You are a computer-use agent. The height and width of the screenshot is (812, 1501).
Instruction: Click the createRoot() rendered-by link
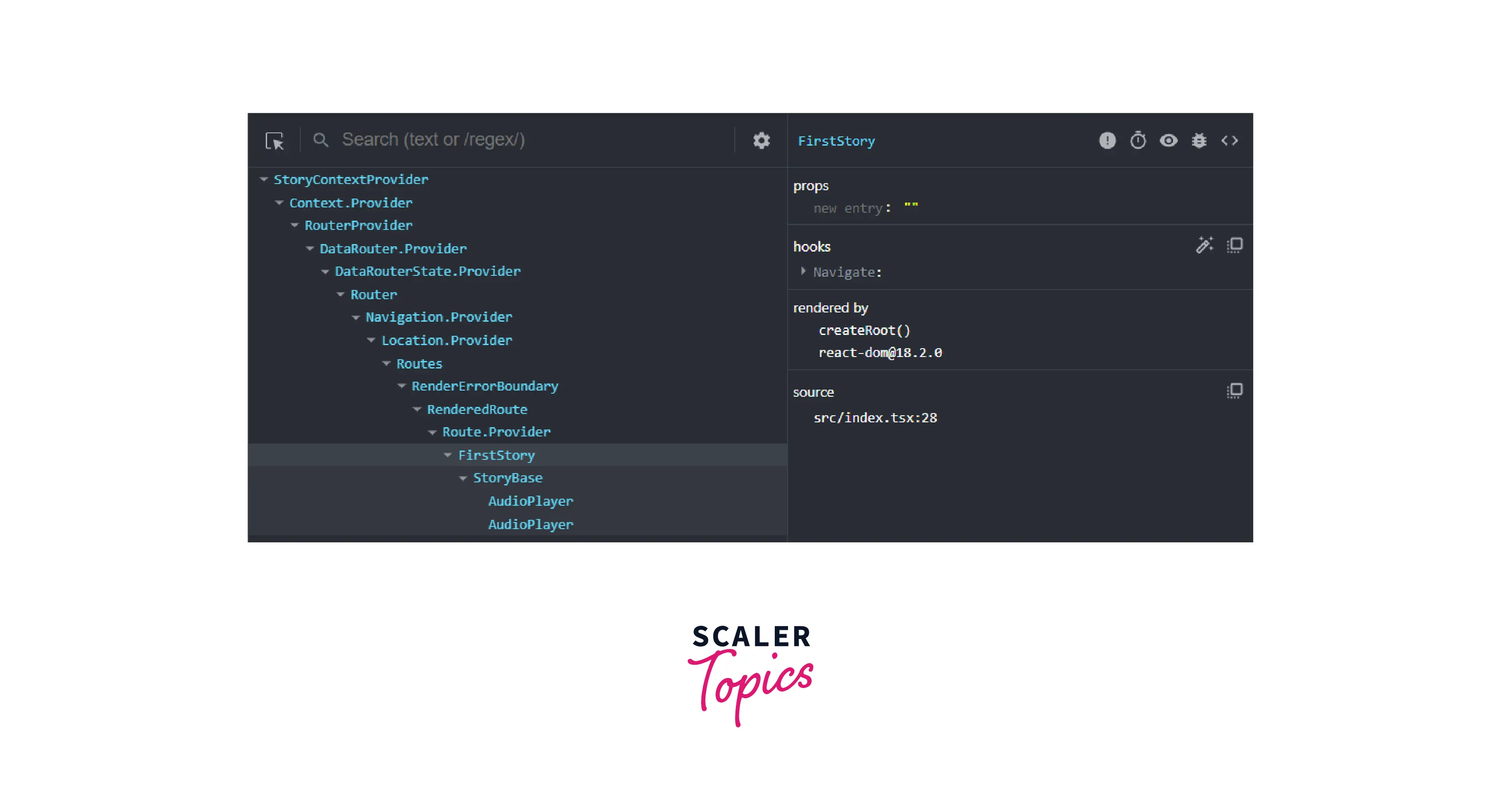(x=864, y=330)
